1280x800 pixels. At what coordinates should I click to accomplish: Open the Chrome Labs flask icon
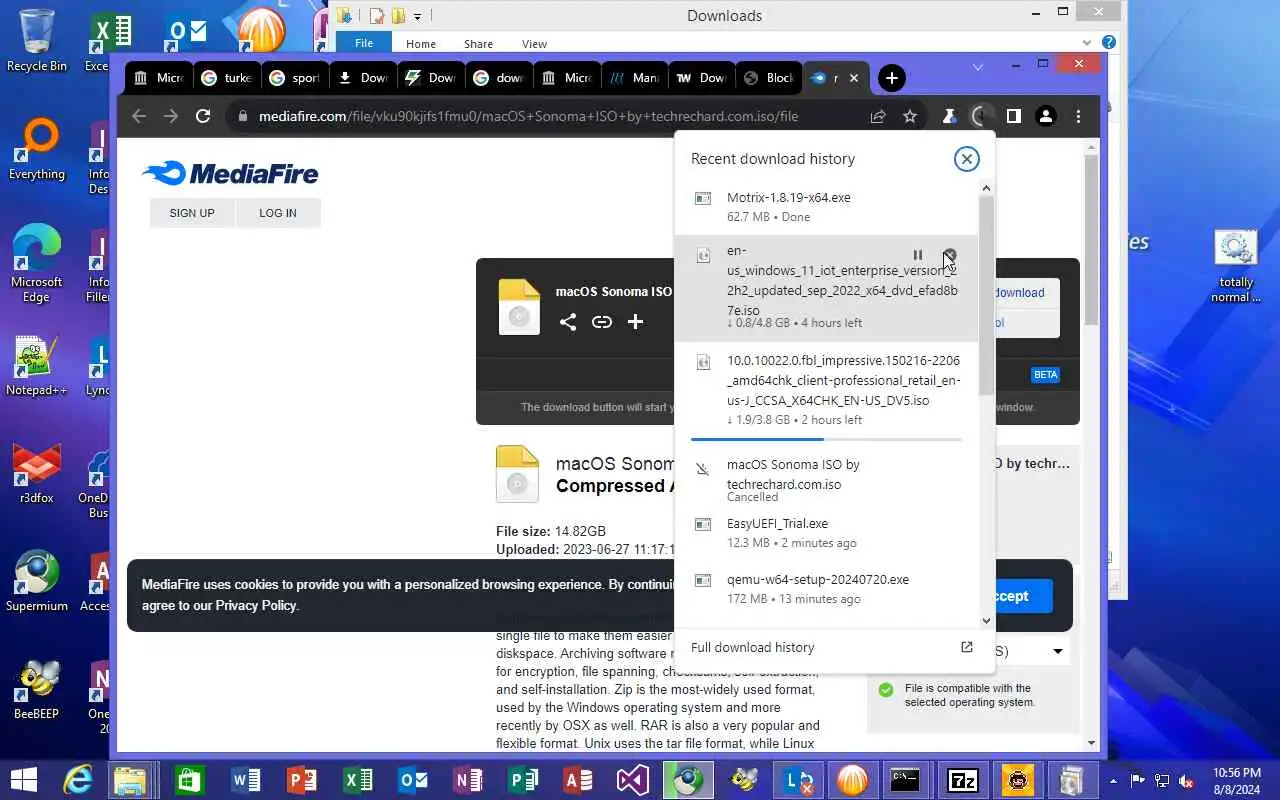[949, 116]
